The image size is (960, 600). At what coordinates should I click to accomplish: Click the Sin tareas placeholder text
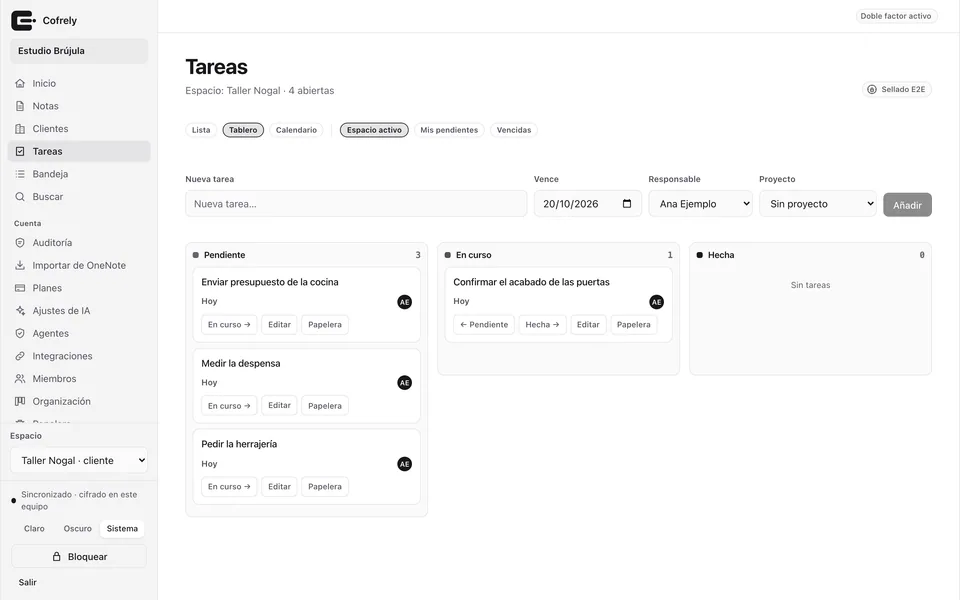tap(810, 285)
